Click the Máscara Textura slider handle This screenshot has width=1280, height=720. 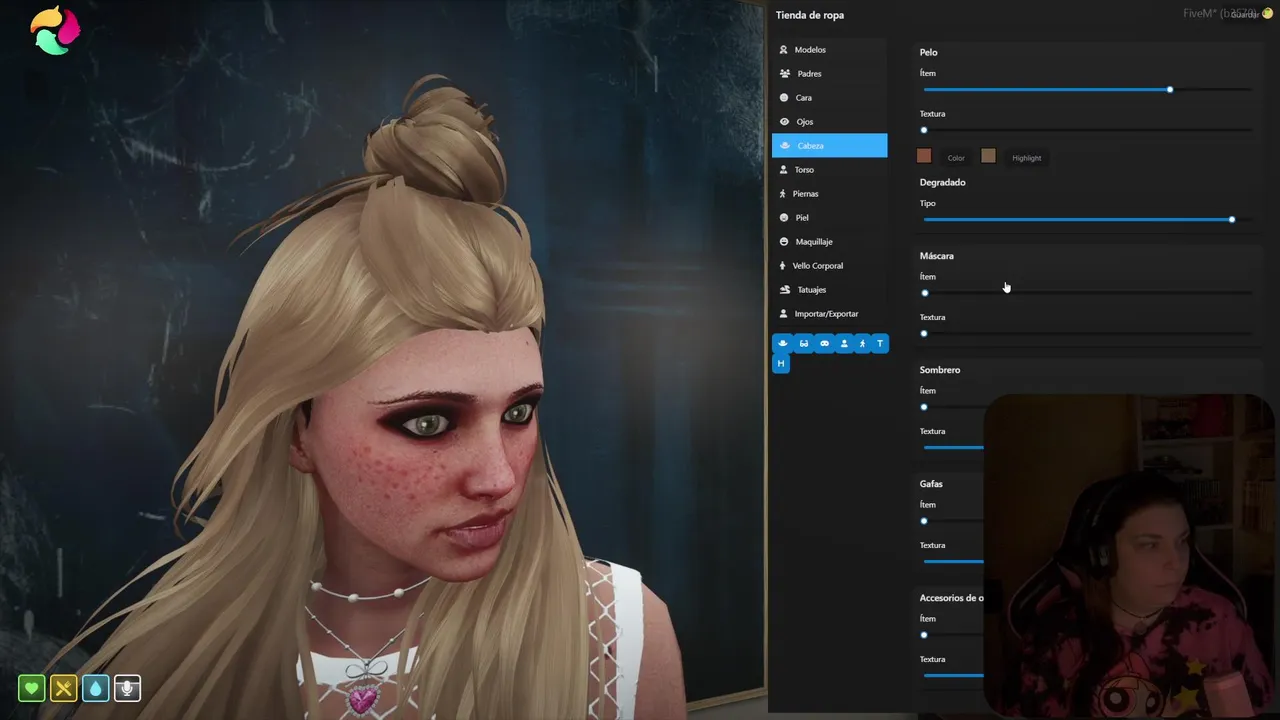[x=924, y=334]
